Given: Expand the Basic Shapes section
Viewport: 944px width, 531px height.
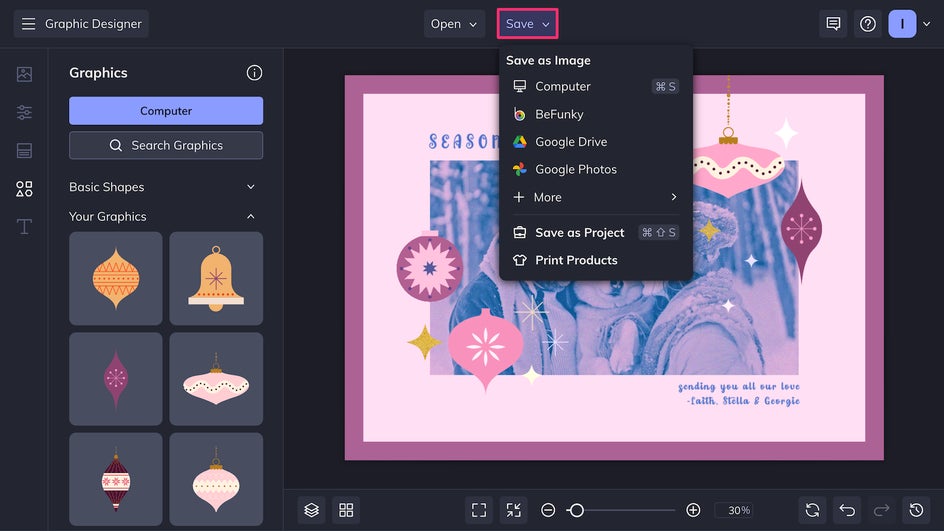Looking at the screenshot, I should point(166,187).
